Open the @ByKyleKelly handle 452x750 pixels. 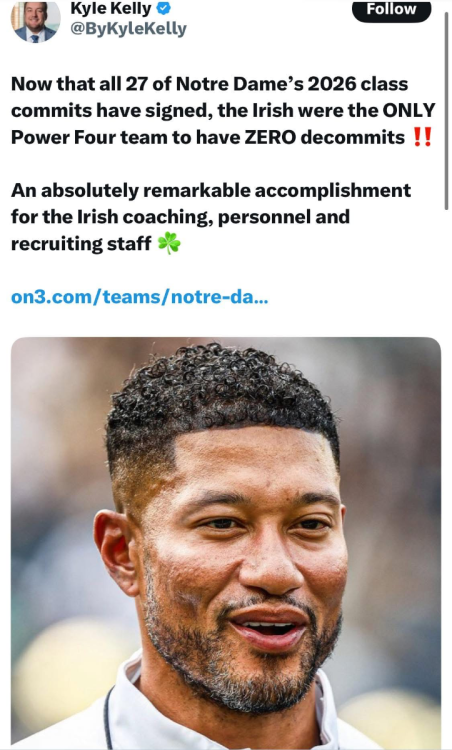[x=128, y=29]
